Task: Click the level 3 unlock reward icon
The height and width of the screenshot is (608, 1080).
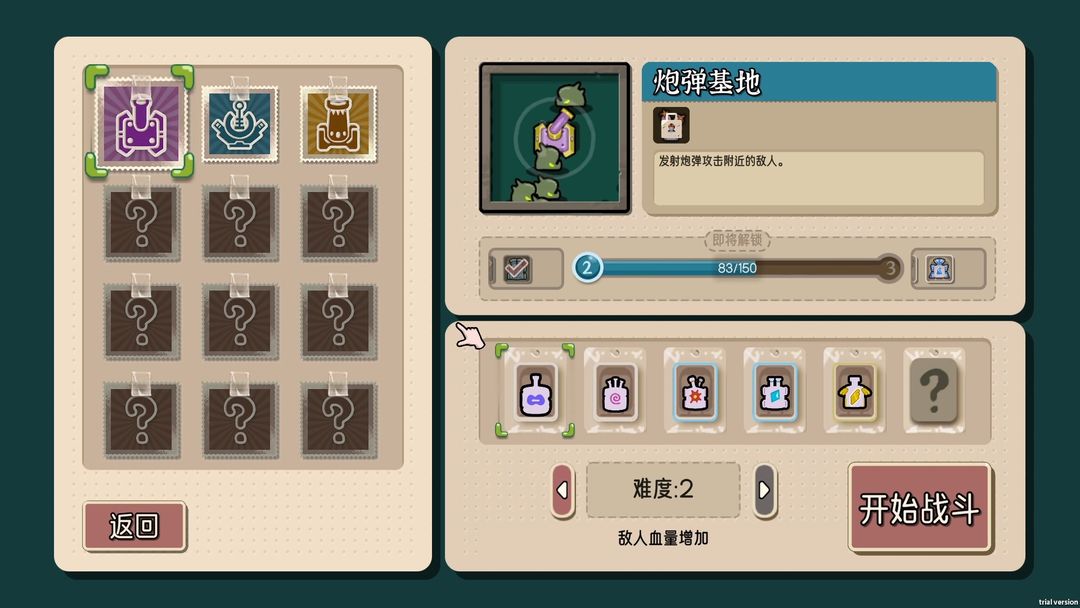Action: 939,269
